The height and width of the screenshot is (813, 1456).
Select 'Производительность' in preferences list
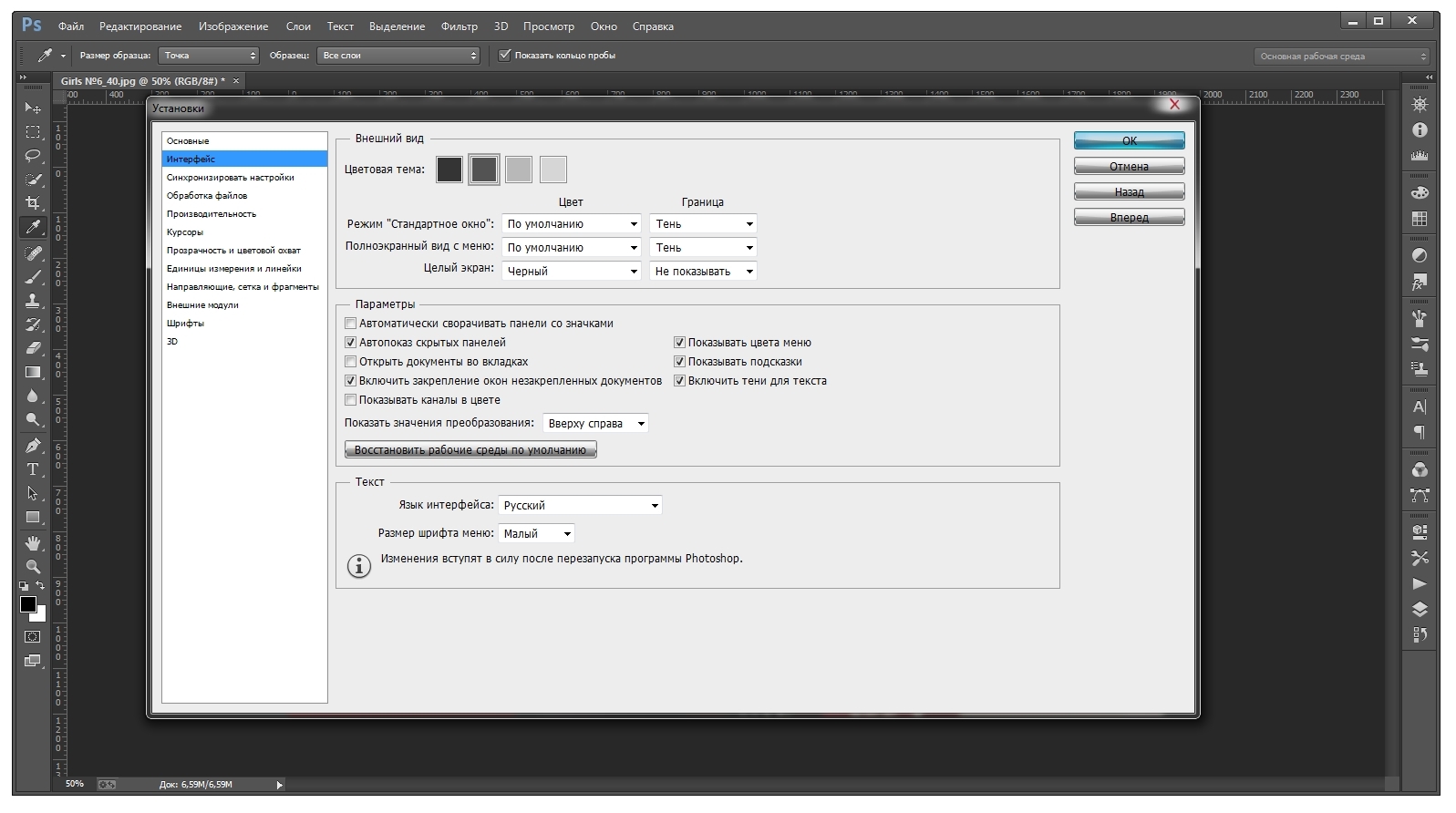[x=212, y=214]
